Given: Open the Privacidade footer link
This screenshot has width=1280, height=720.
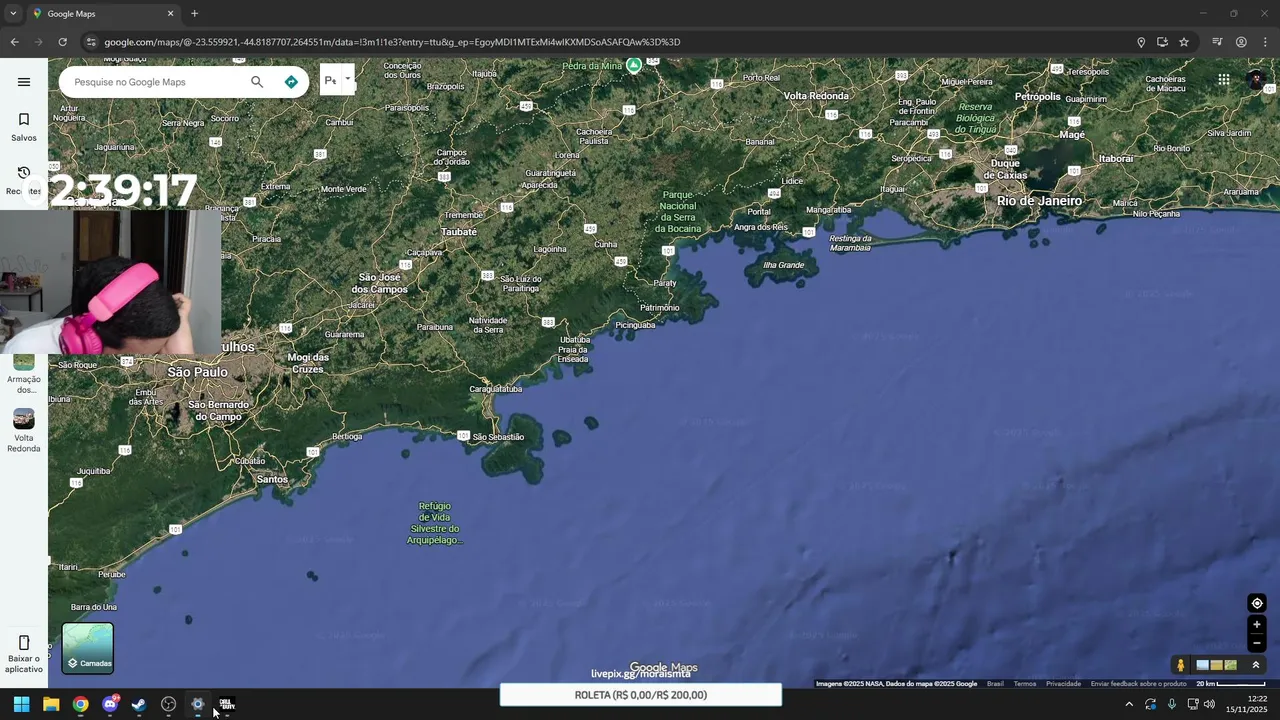Looking at the screenshot, I should [x=1063, y=684].
